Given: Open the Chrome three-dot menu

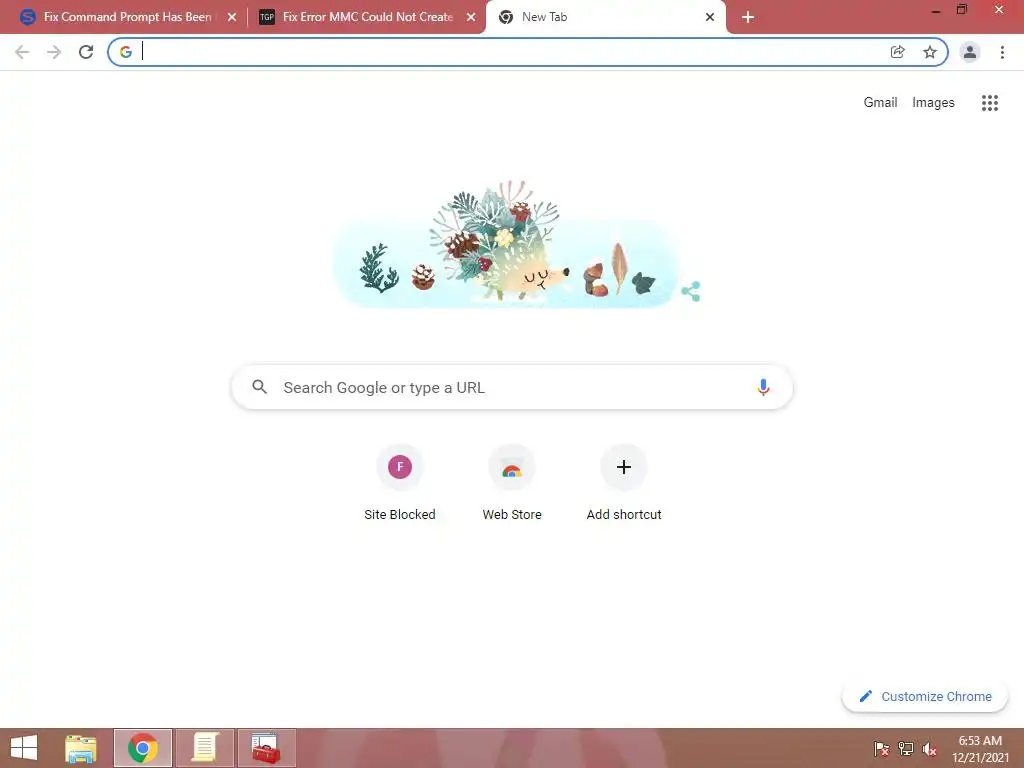Looking at the screenshot, I should pos(1002,52).
